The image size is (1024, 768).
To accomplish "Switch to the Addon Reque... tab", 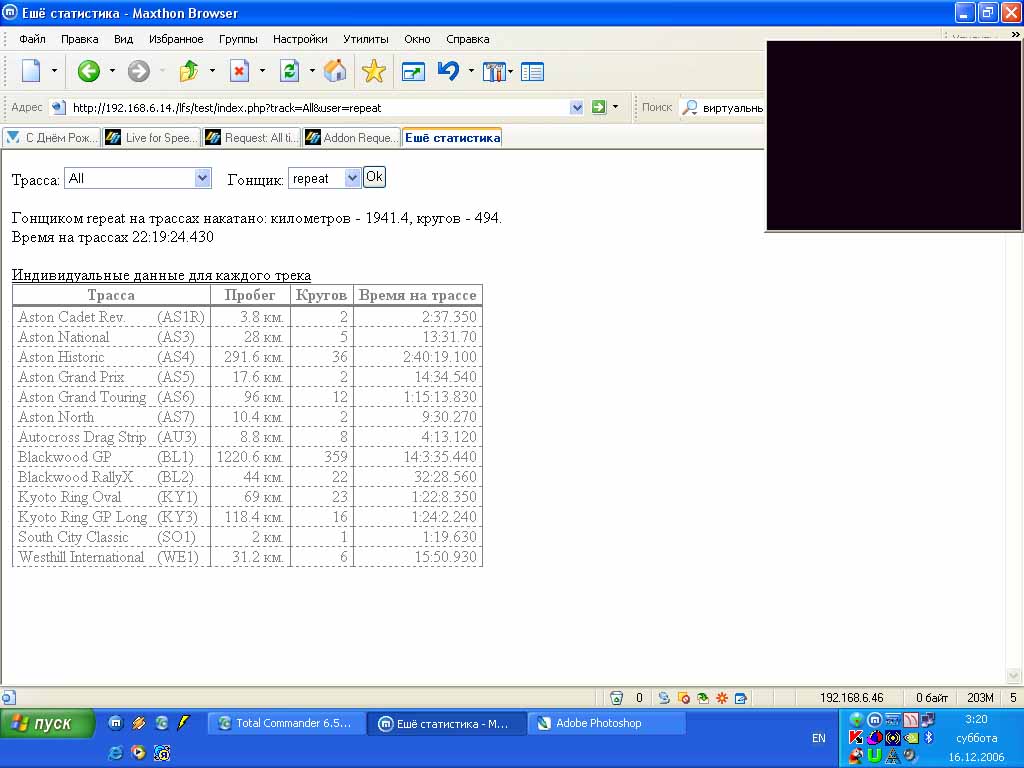I will (x=351, y=138).
